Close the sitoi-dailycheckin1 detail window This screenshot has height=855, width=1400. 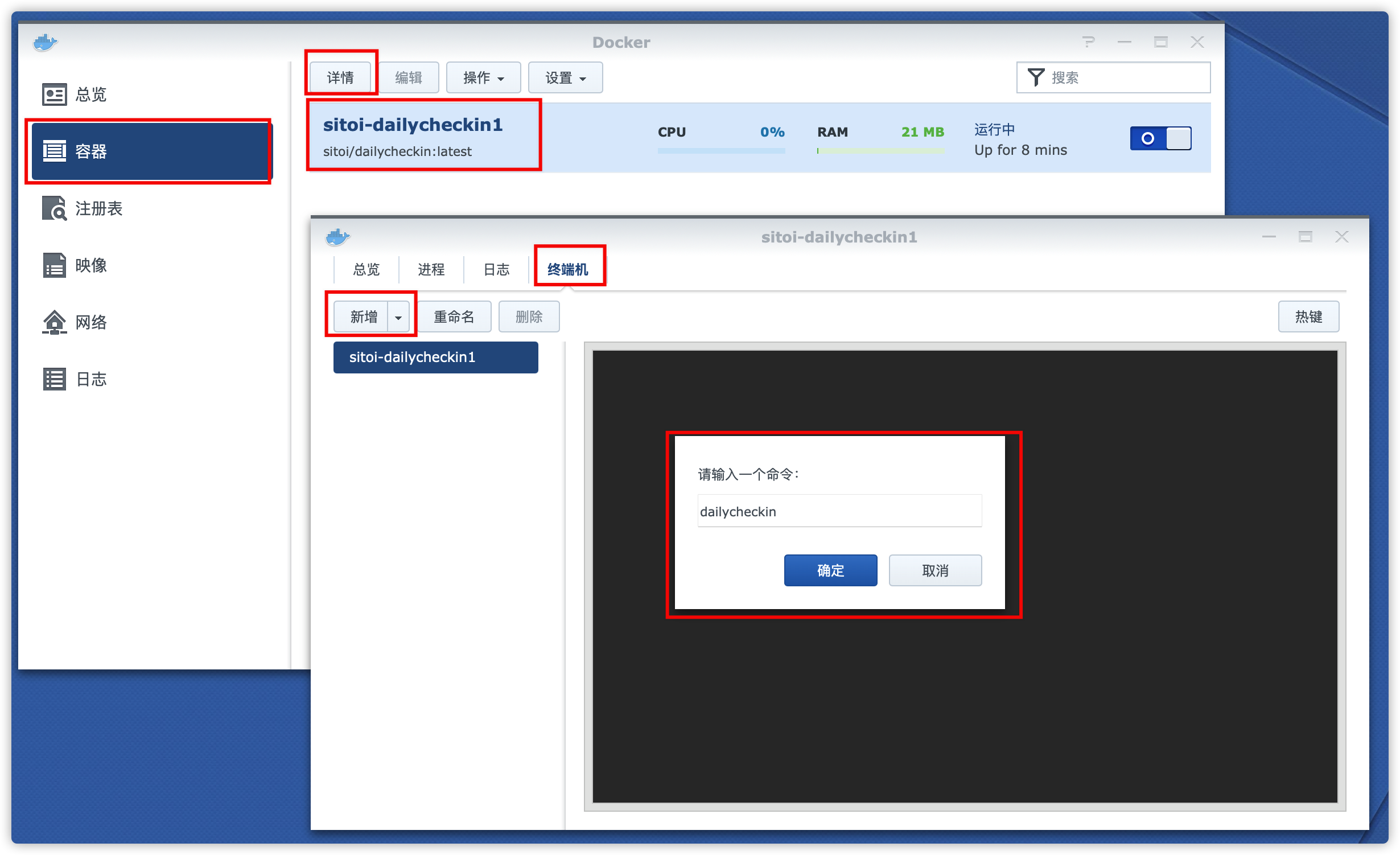1342,237
